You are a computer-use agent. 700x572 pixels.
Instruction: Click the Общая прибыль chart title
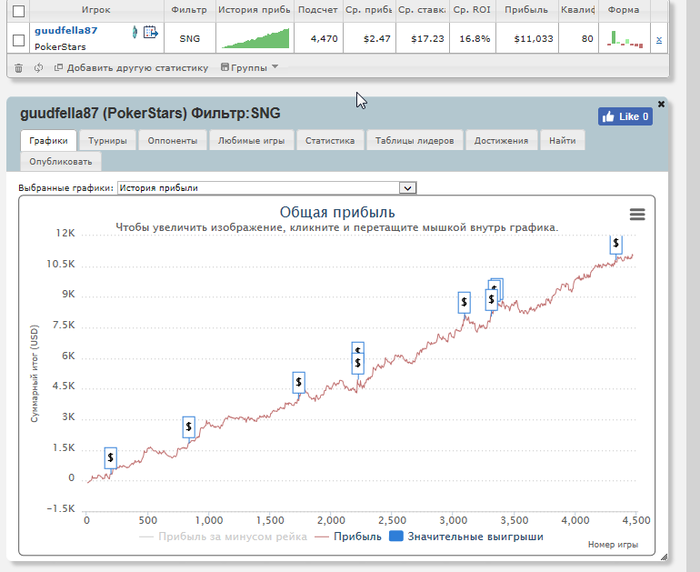click(337, 212)
